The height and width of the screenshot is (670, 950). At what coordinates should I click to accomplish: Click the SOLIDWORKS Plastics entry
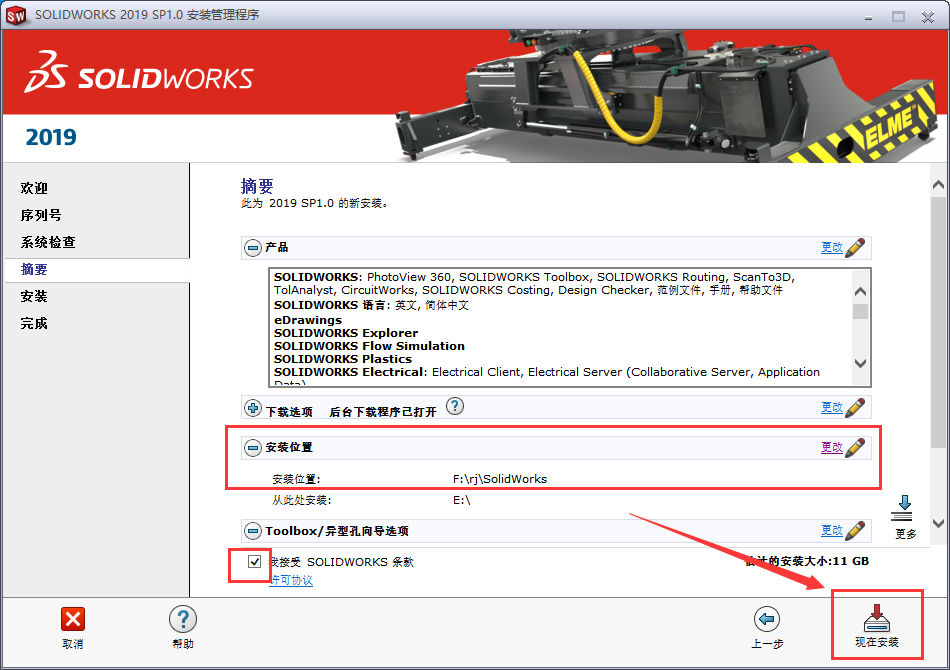point(343,359)
